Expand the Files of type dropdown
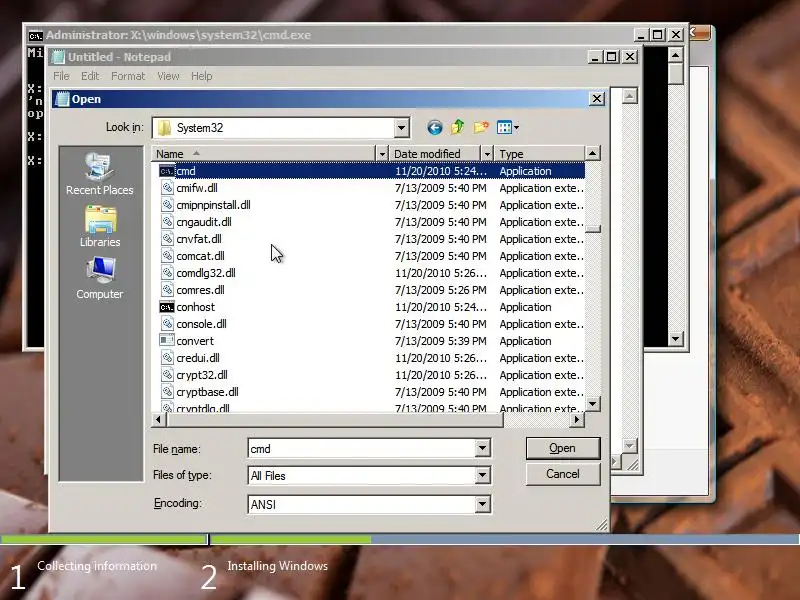800x600 pixels. [482, 476]
